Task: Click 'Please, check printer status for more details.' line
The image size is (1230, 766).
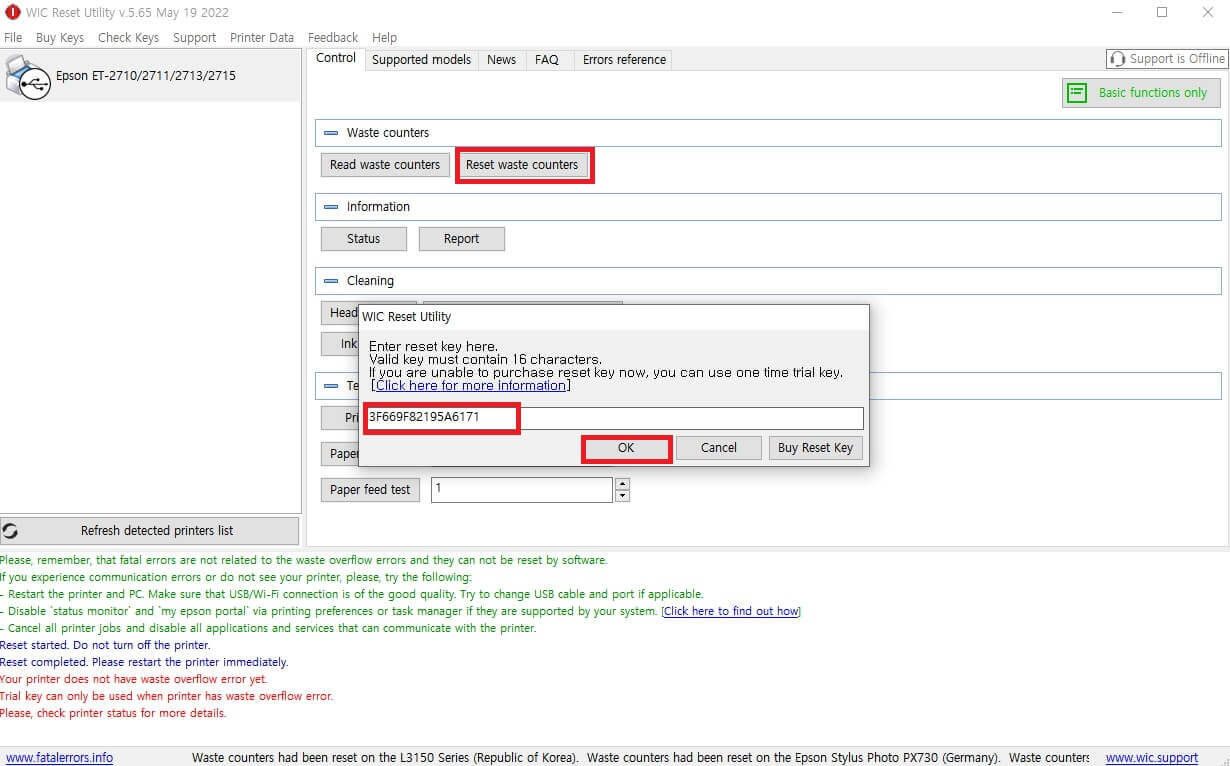Action: click(x=113, y=713)
